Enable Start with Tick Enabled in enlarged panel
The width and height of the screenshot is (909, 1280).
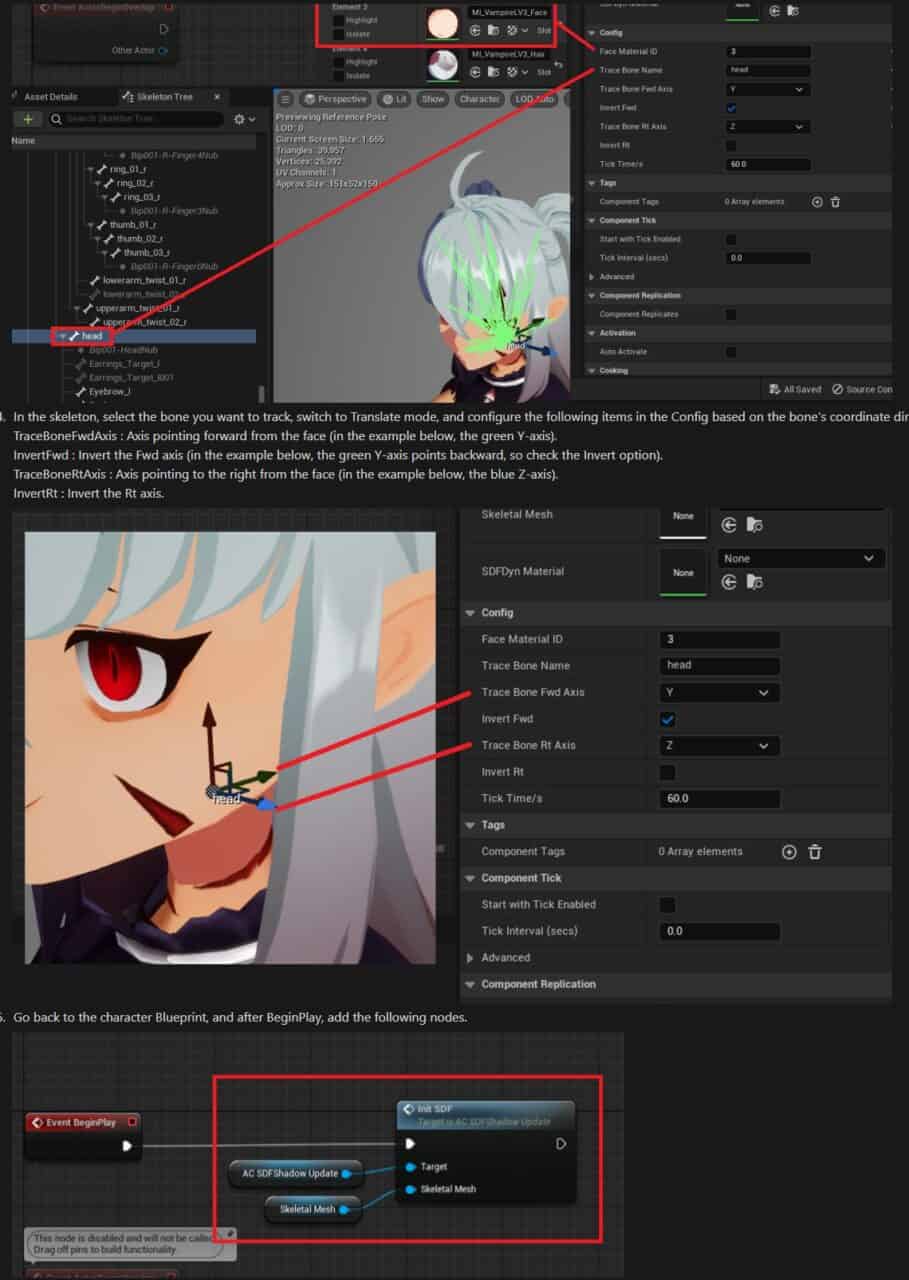668,905
